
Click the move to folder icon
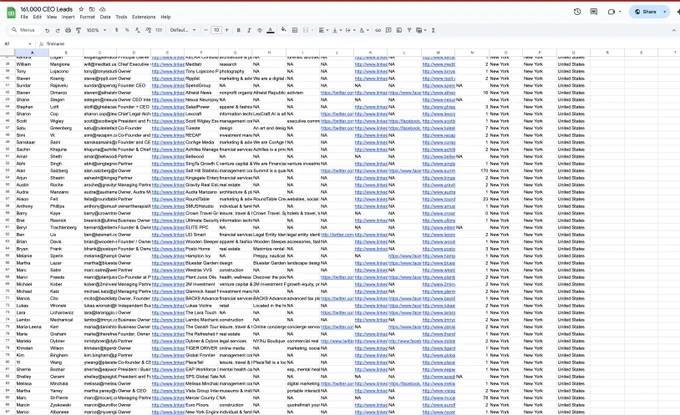[x=92, y=9]
